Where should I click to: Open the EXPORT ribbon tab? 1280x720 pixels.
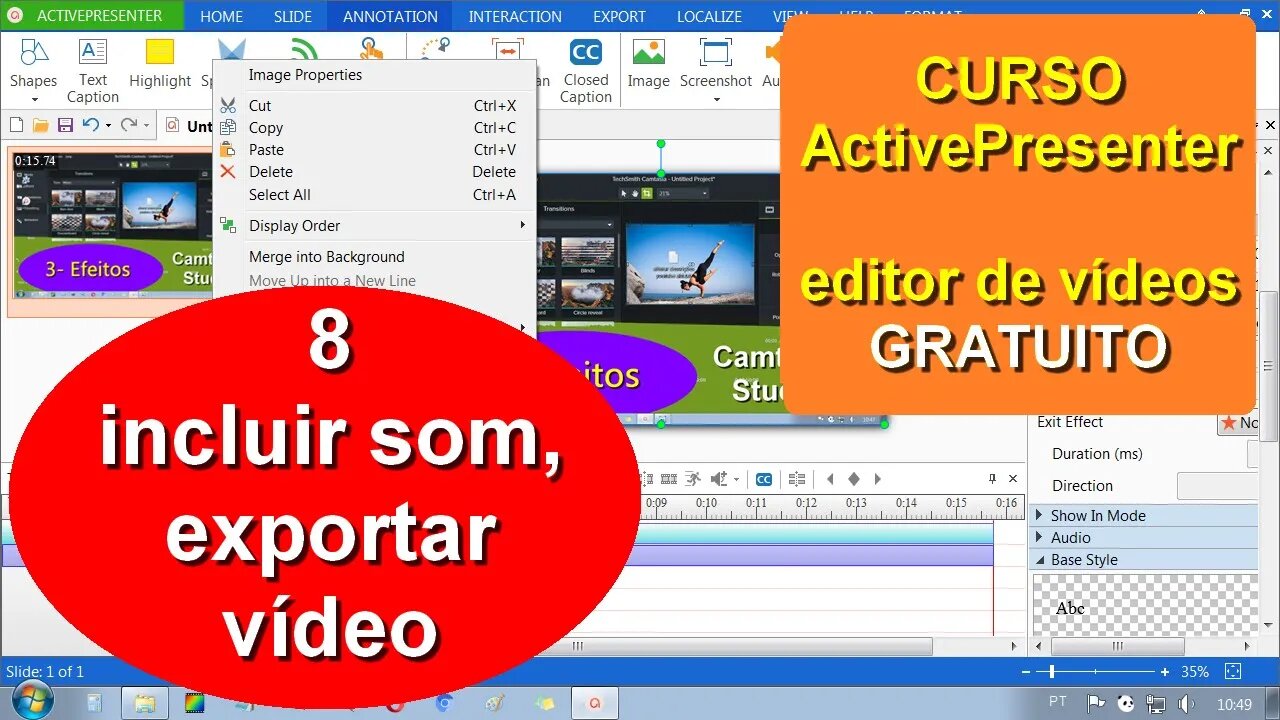click(619, 16)
